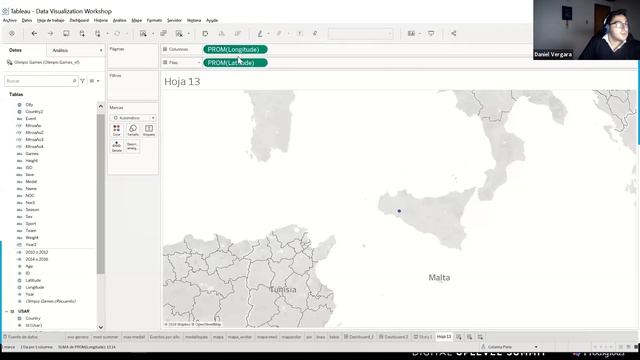Select the Country2 field in Tablas
This screenshot has height=360, width=640.
point(34,111)
